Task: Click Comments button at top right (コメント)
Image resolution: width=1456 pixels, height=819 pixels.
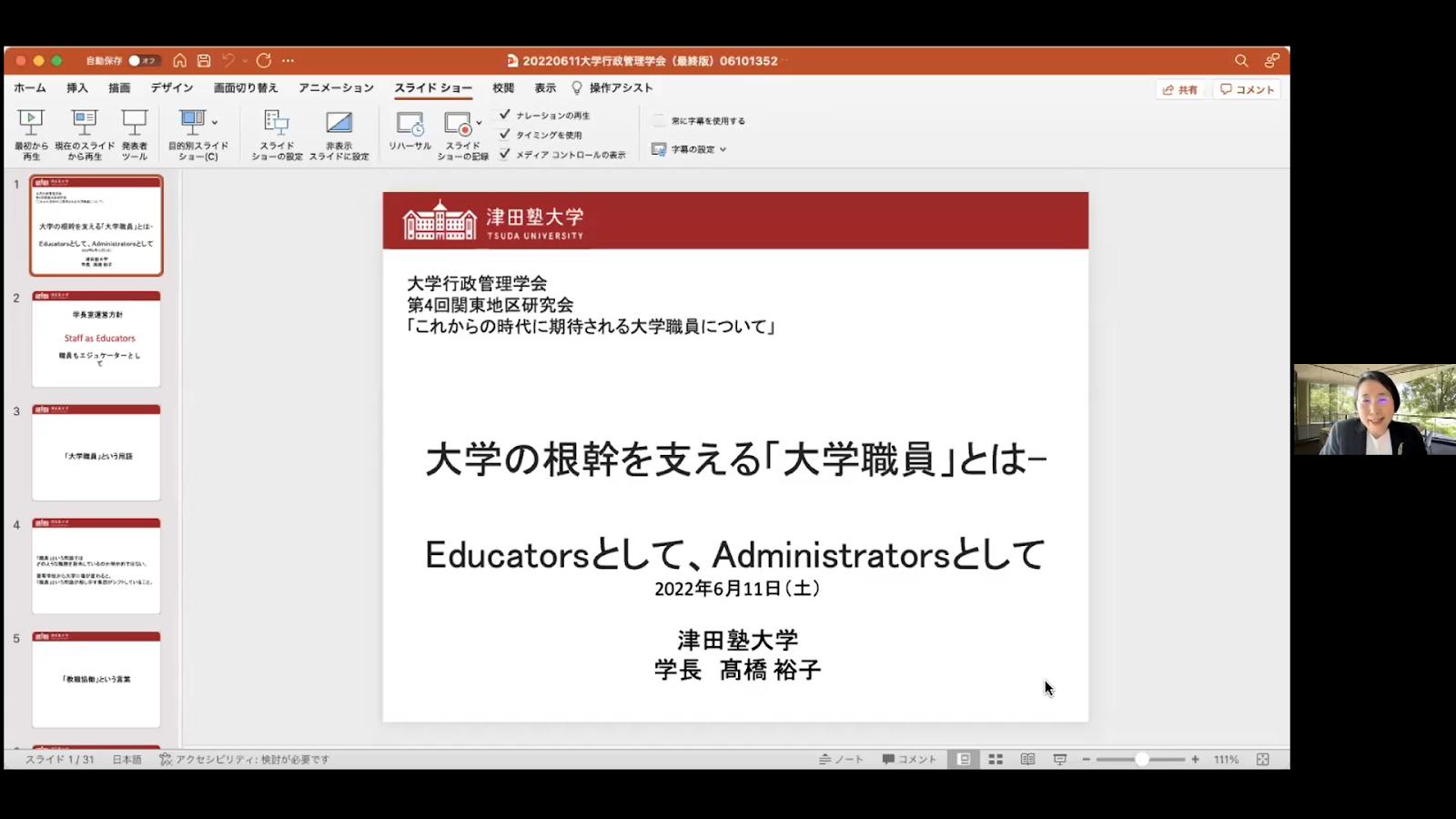Action: coord(1247,89)
